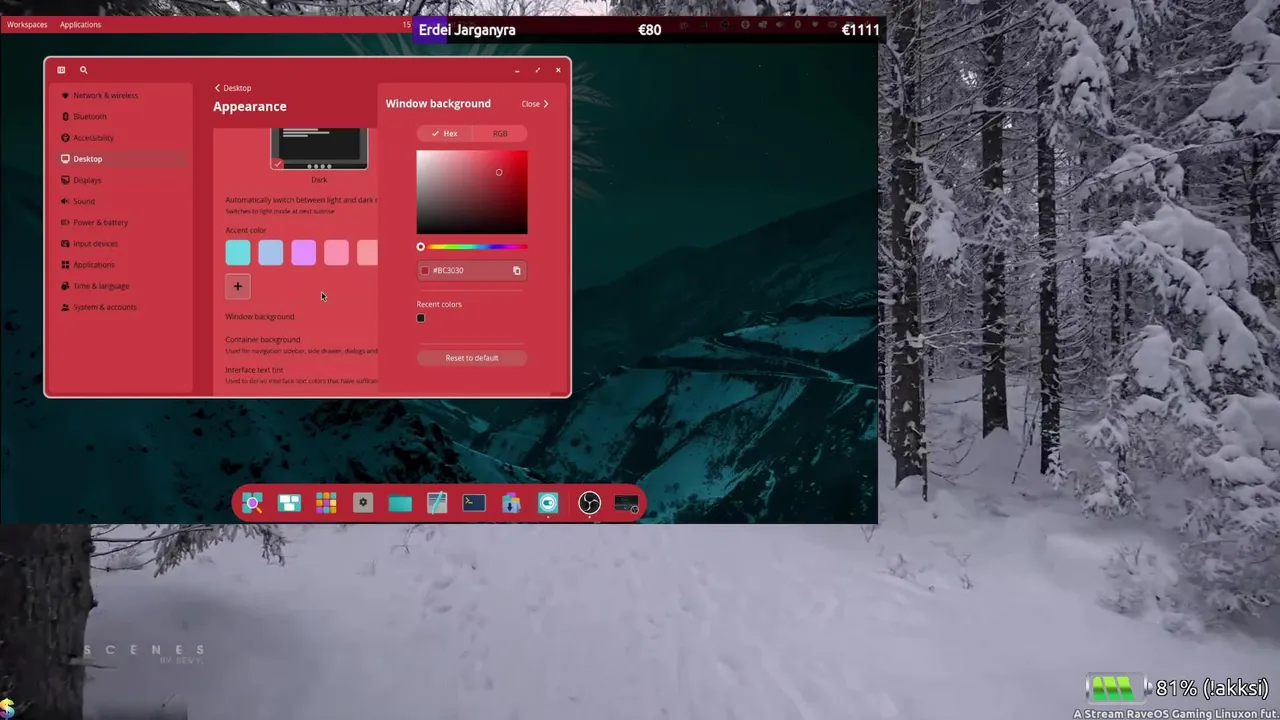Viewport: 1280px width, 720px height.
Task: Select the black recent color swatch
Action: [x=421, y=318]
